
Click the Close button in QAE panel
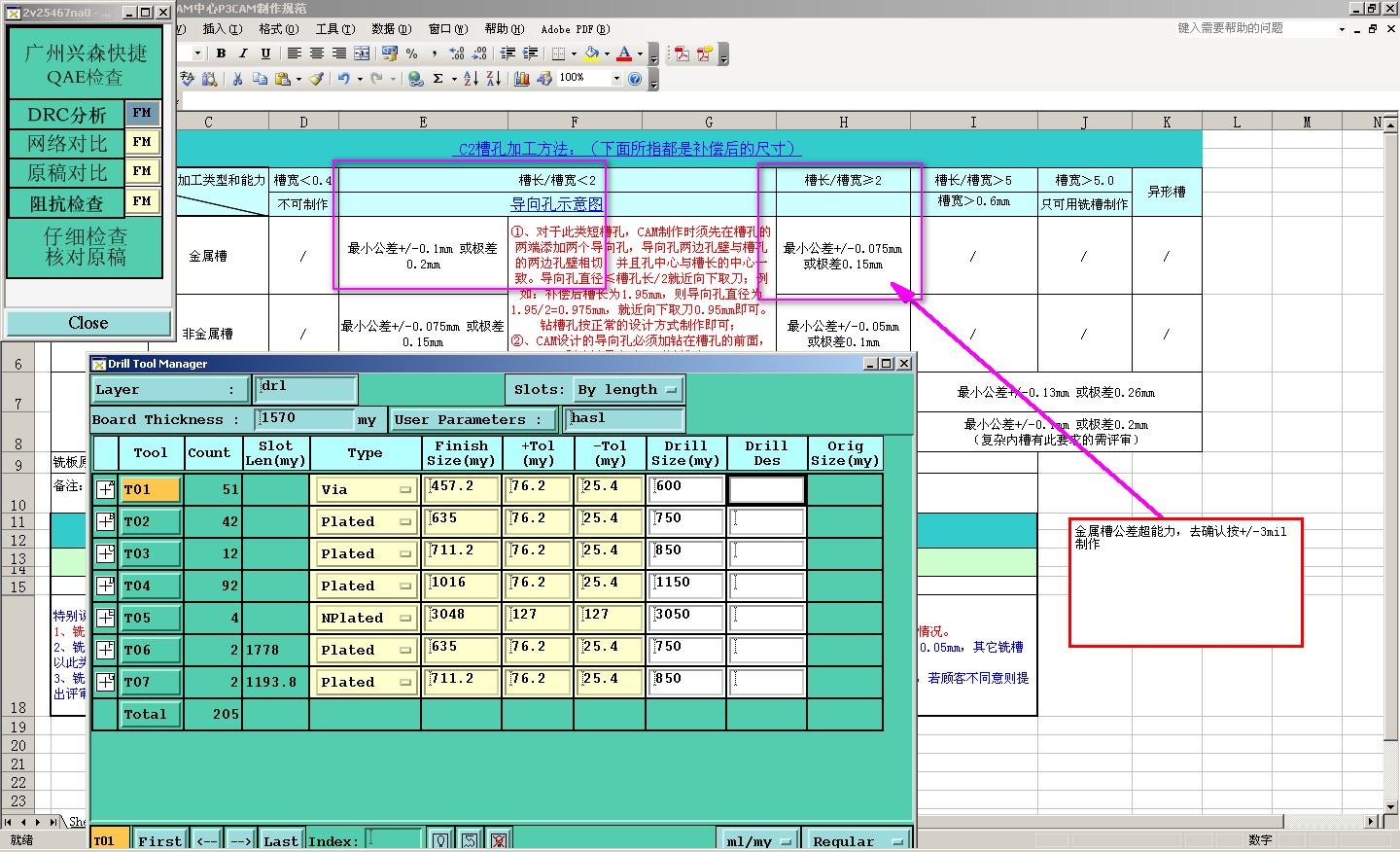click(x=88, y=323)
